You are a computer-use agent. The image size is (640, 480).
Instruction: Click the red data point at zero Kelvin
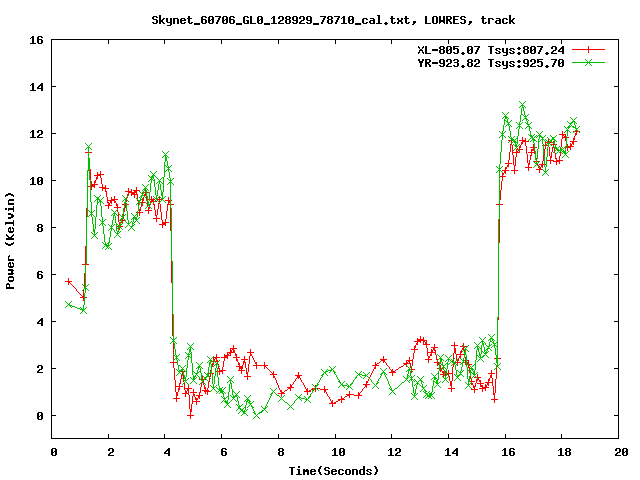(190, 416)
